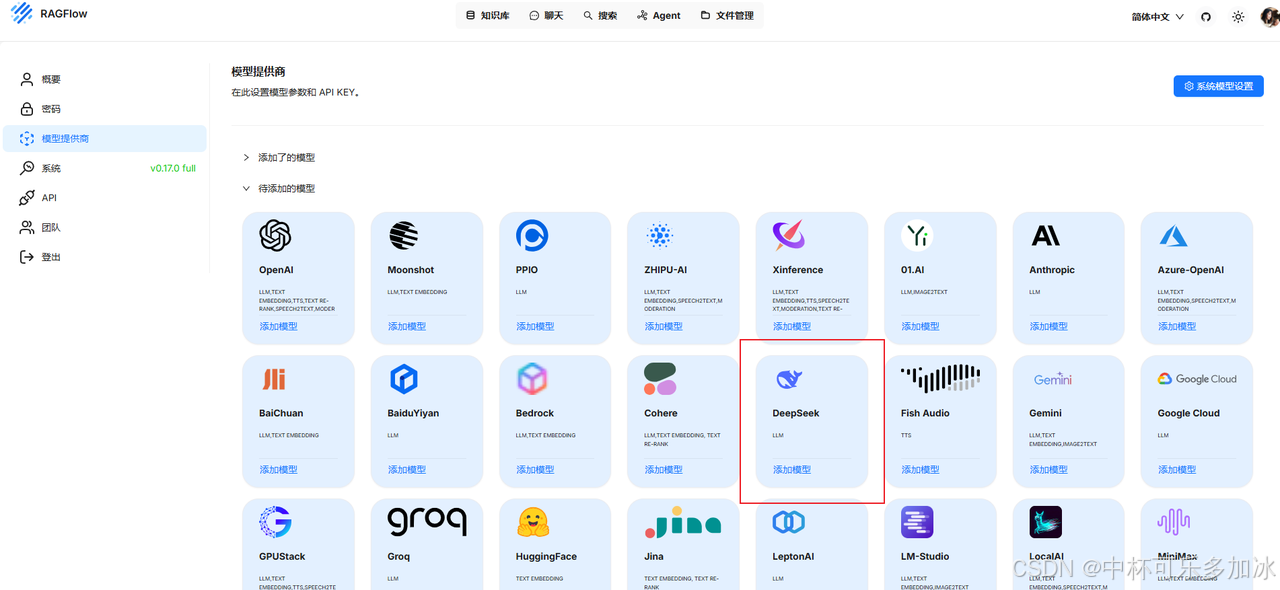
Task: Select the Azure-OpenAI logo icon
Action: tap(1173, 236)
